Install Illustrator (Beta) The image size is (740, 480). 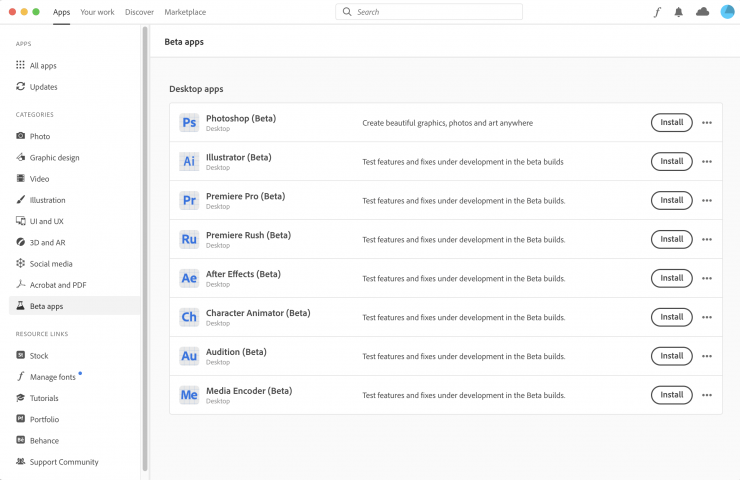click(x=671, y=161)
